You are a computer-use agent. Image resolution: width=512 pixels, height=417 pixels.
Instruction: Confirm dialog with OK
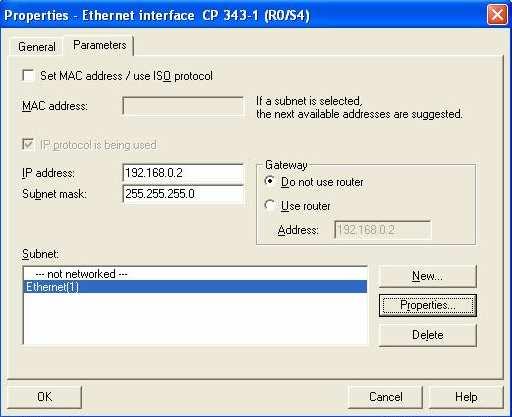44,397
